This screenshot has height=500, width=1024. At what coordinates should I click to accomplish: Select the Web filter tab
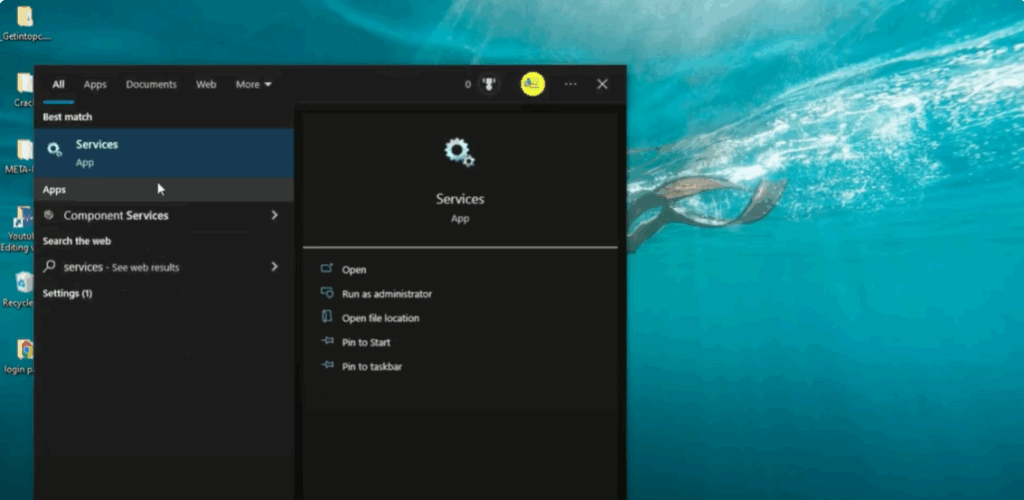click(206, 85)
